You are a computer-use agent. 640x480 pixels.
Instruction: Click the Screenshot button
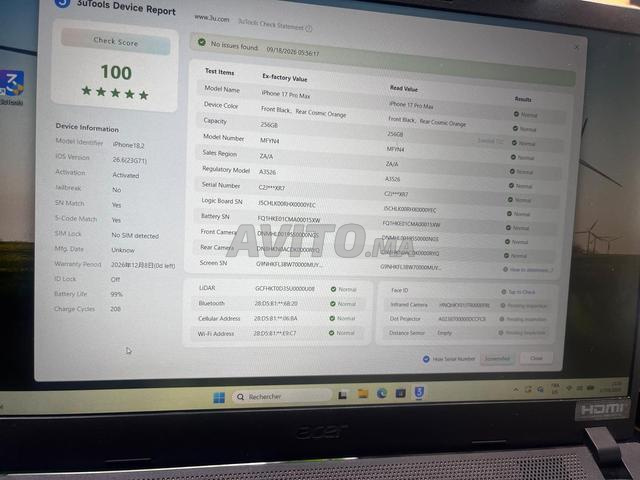click(497, 358)
